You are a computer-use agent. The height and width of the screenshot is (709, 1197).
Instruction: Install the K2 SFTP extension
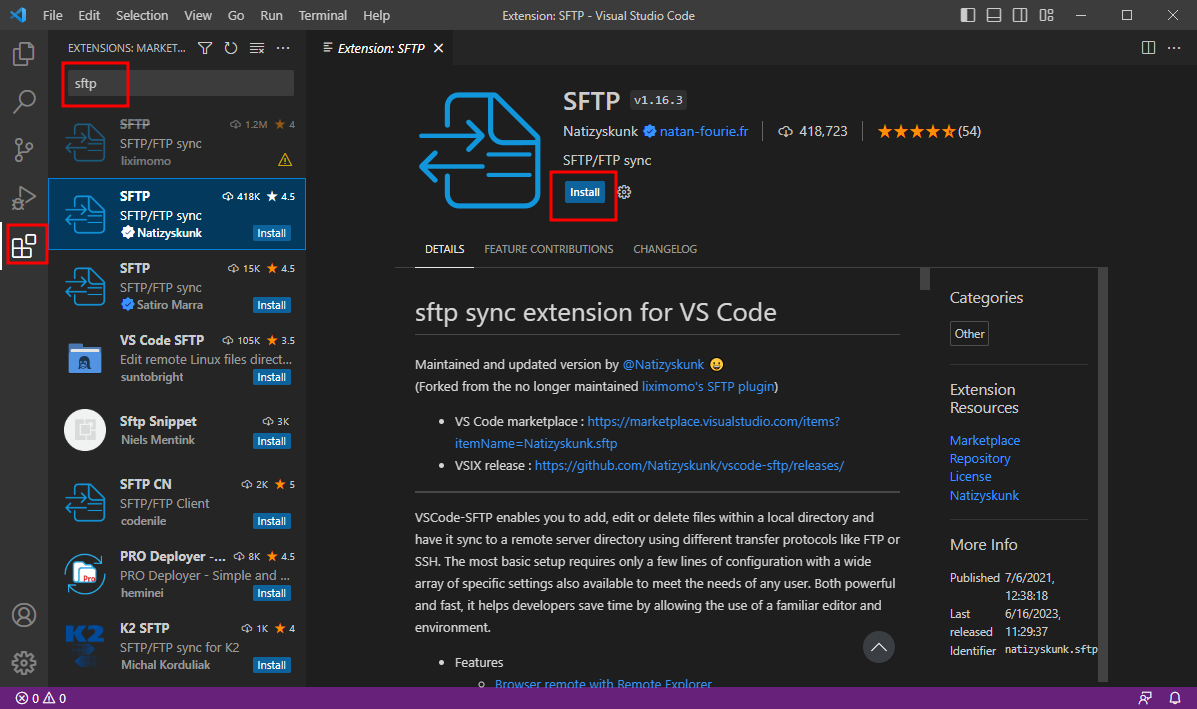(272, 665)
